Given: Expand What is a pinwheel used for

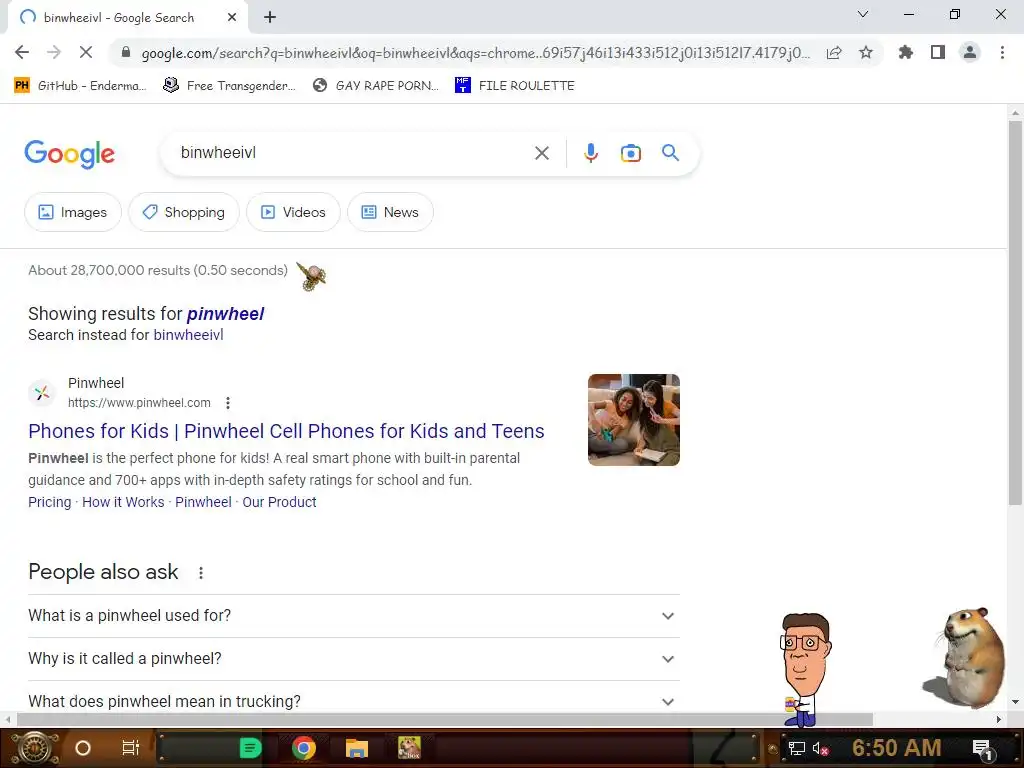Looking at the screenshot, I should 353,616.
